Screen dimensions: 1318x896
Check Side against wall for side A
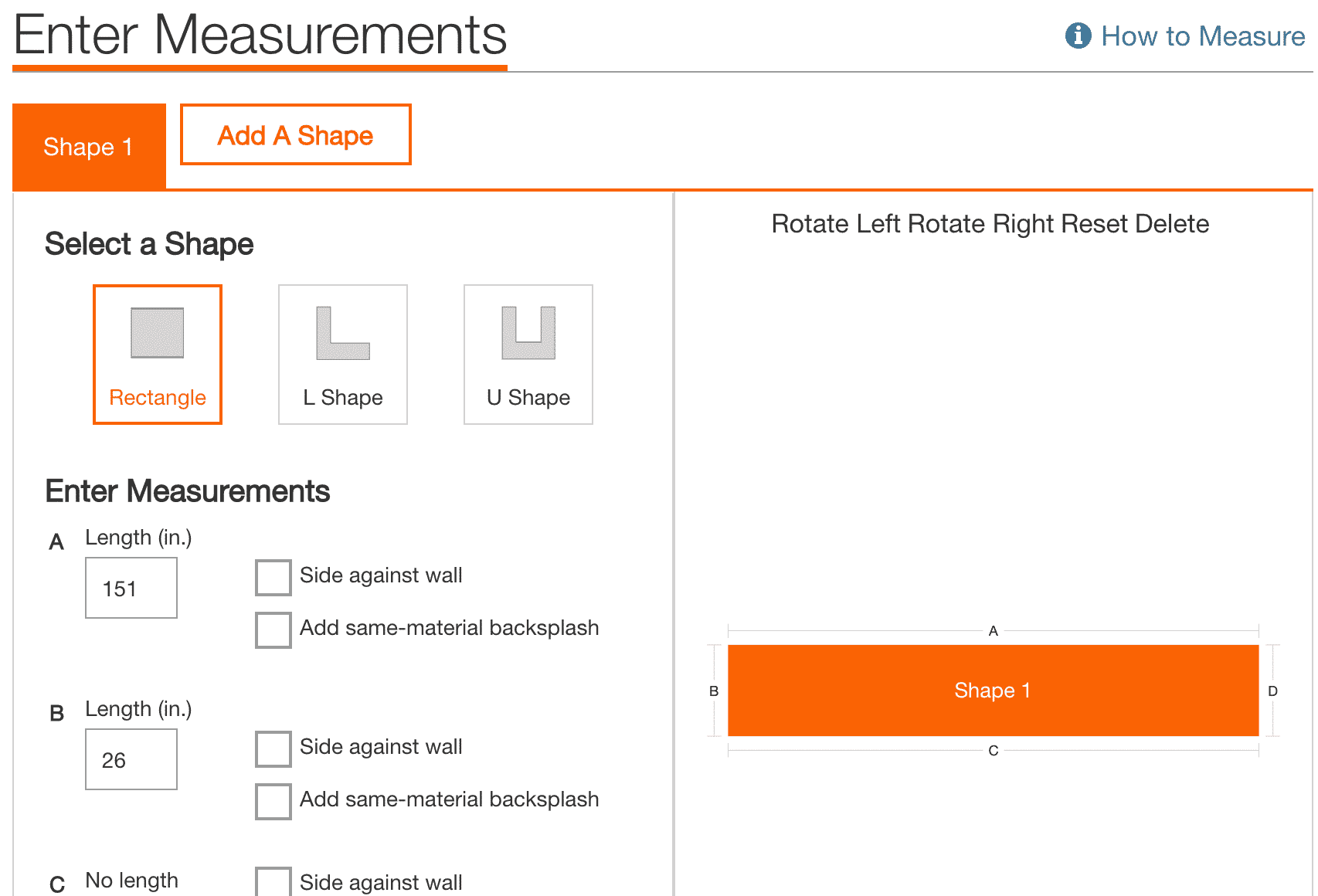(273, 577)
